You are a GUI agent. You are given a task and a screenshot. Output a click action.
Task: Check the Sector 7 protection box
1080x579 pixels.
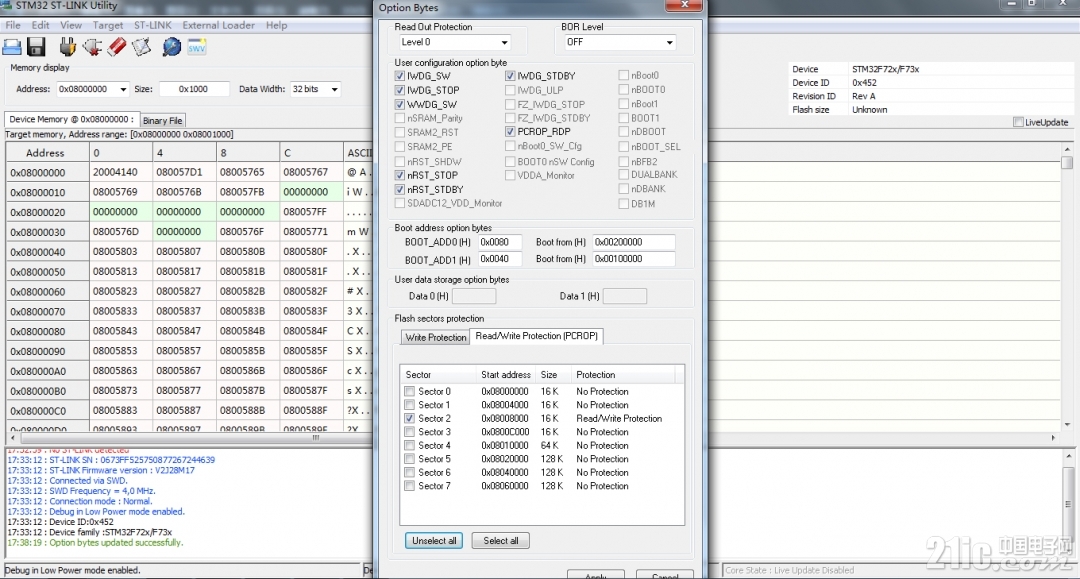tap(410, 485)
